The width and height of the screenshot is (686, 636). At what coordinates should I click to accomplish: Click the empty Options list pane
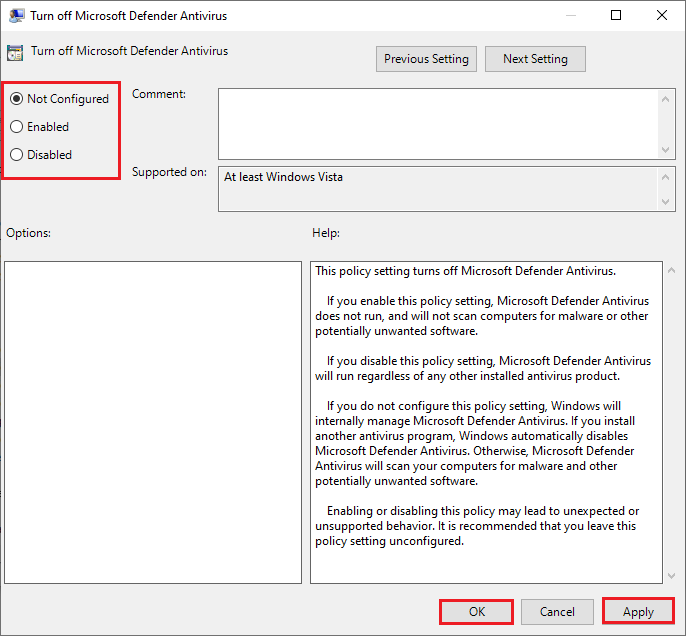153,422
